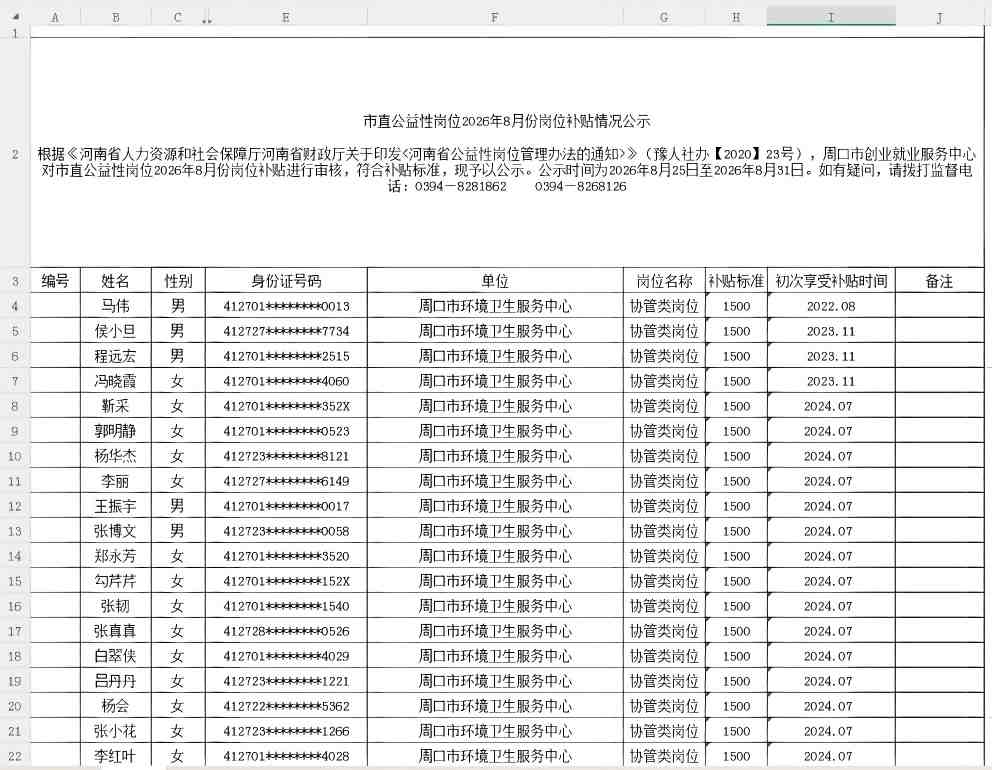The height and width of the screenshot is (770, 992).
Task: Click ID cell 412723********8121
Action: [x=286, y=456]
